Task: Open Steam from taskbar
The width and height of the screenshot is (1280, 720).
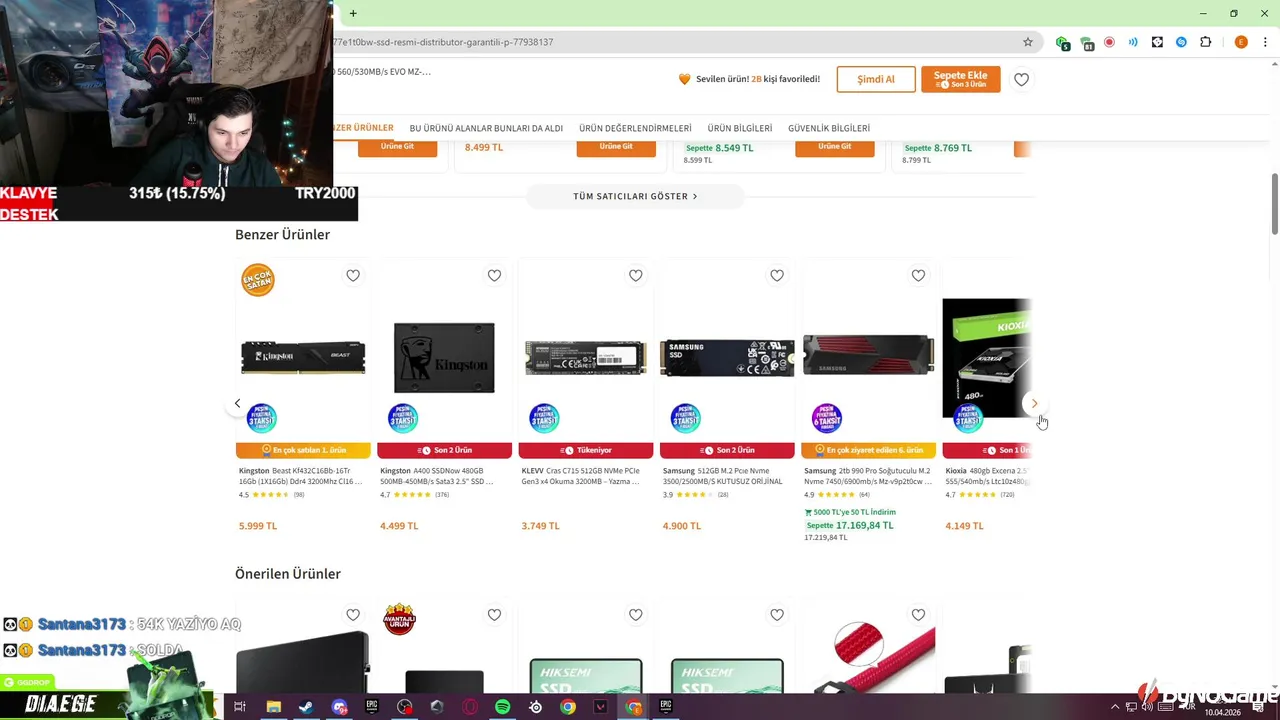Action: (x=306, y=707)
